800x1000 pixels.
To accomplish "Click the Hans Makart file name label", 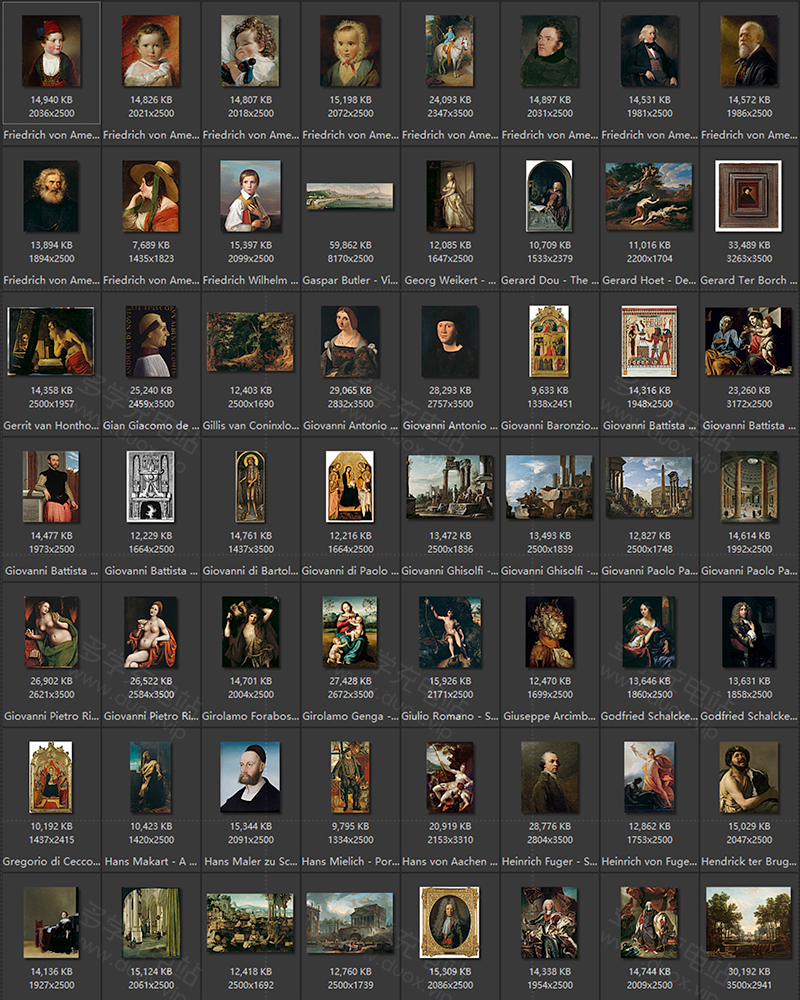I will [x=150, y=861].
